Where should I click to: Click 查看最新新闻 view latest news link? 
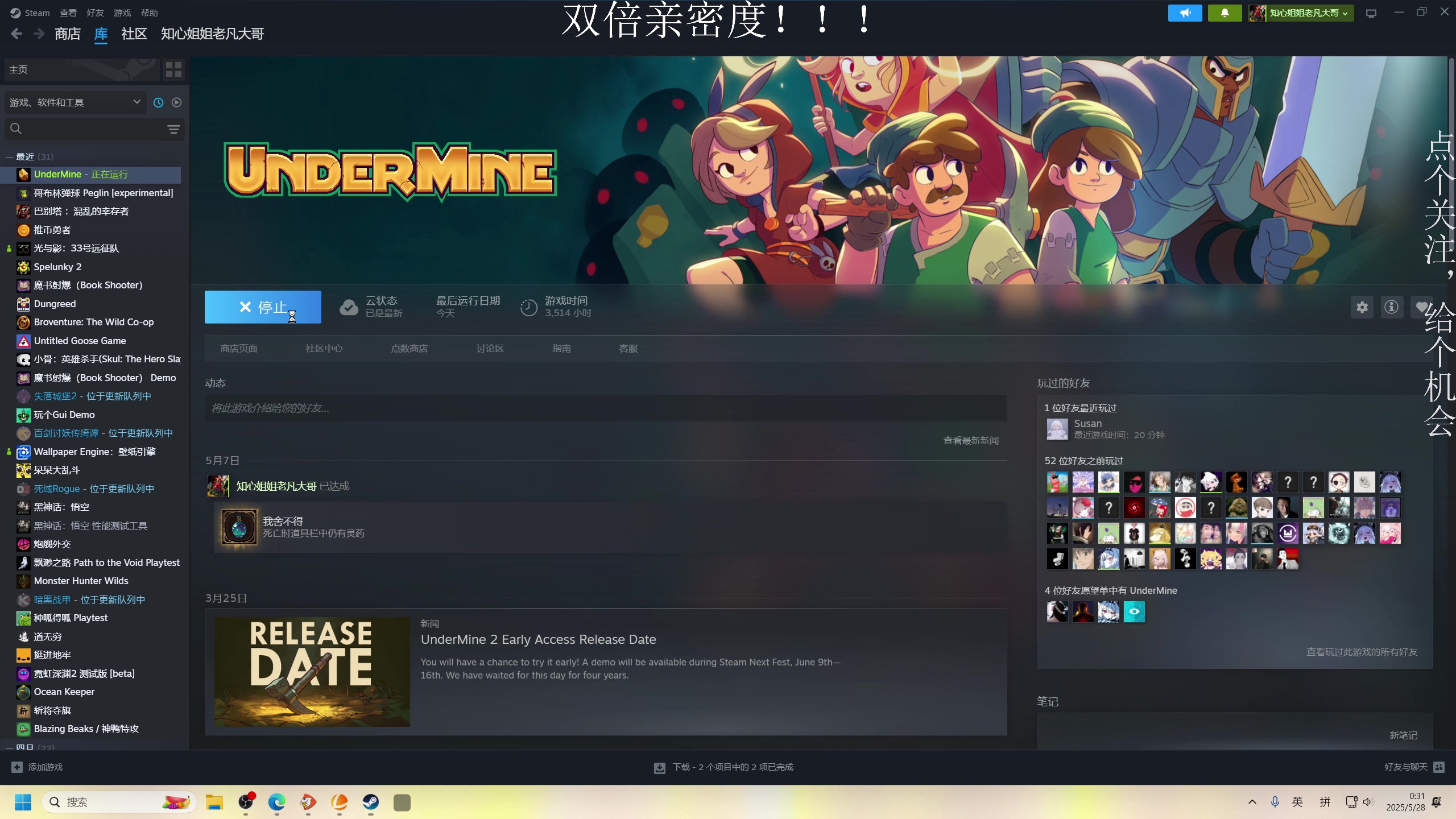point(971,441)
